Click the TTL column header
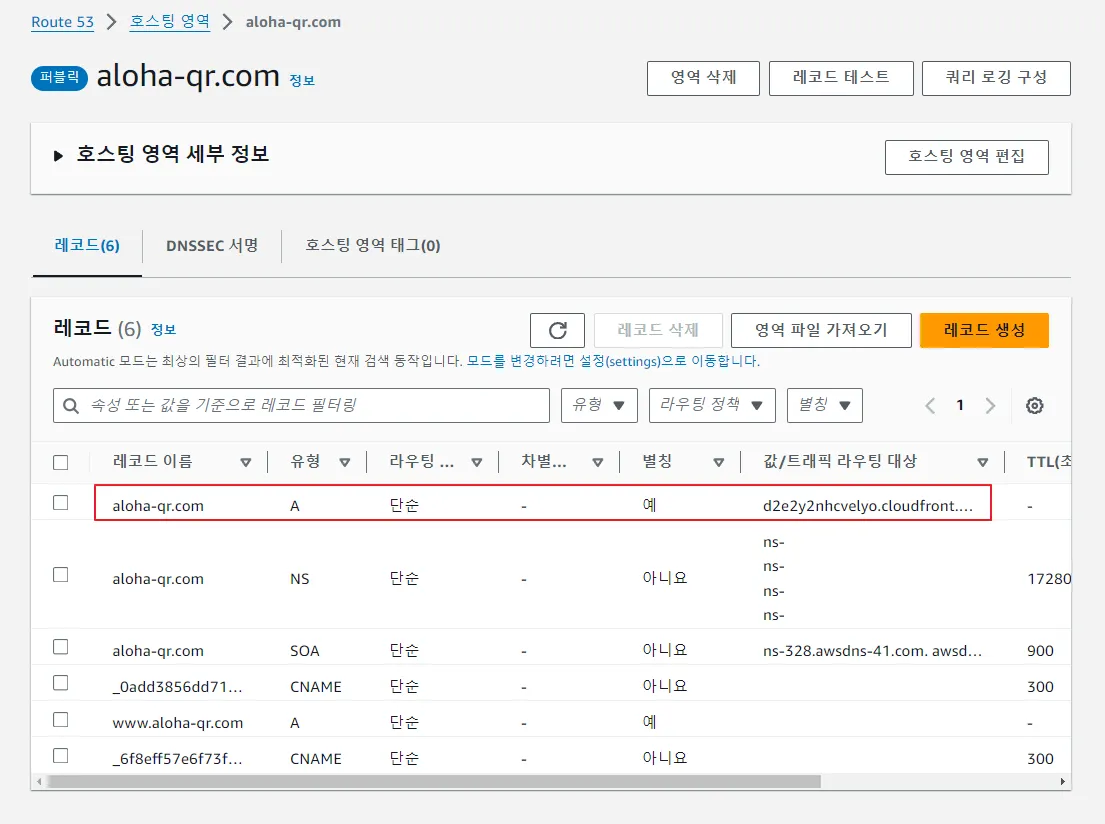1105x824 pixels. point(1048,462)
